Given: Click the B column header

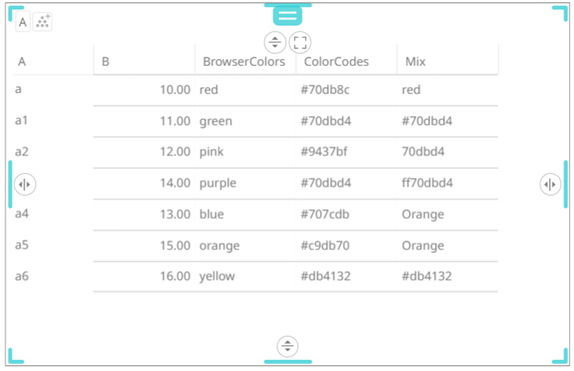Looking at the screenshot, I should pyautogui.click(x=105, y=62).
